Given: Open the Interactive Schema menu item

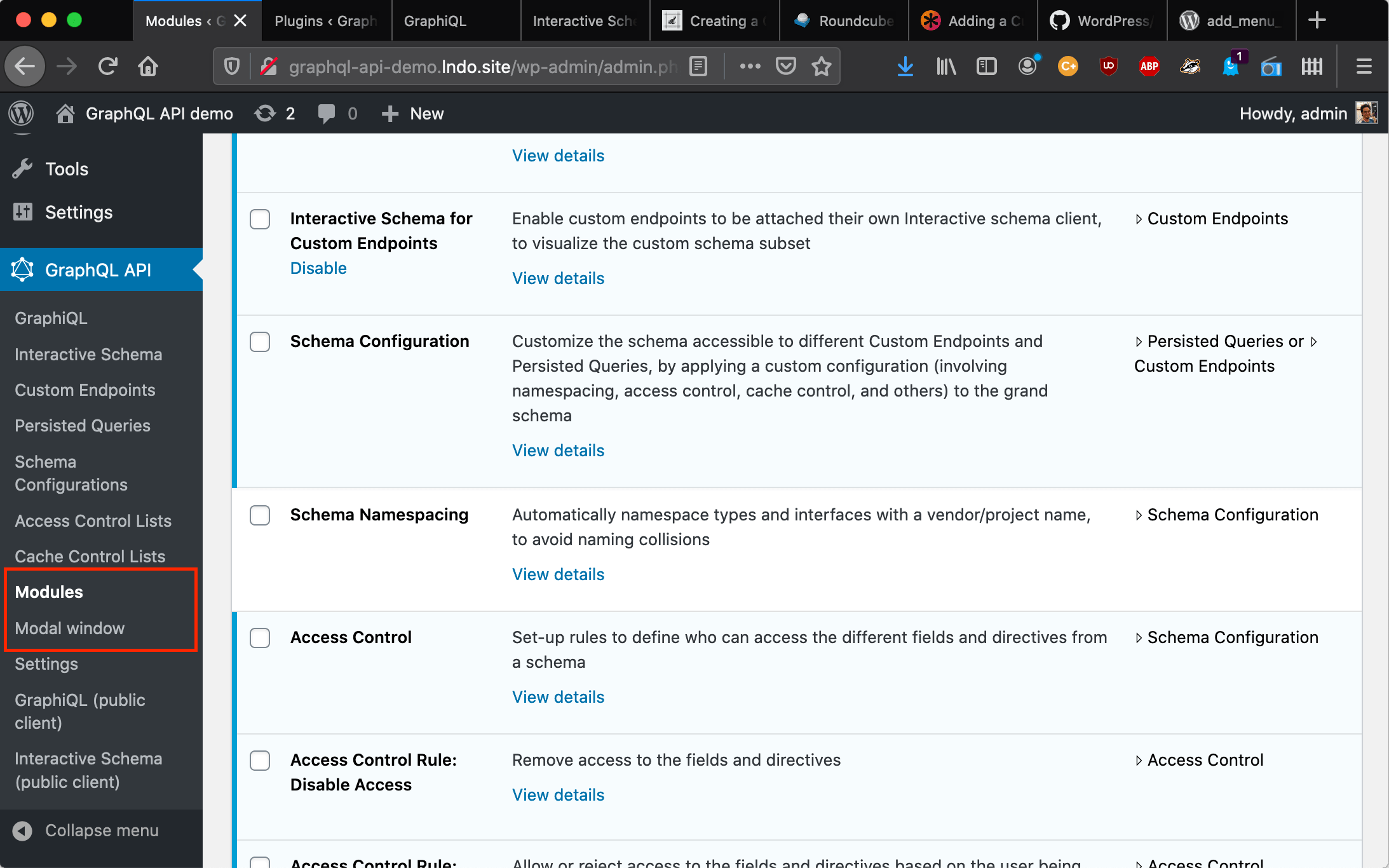Looking at the screenshot, I should 89,354.
